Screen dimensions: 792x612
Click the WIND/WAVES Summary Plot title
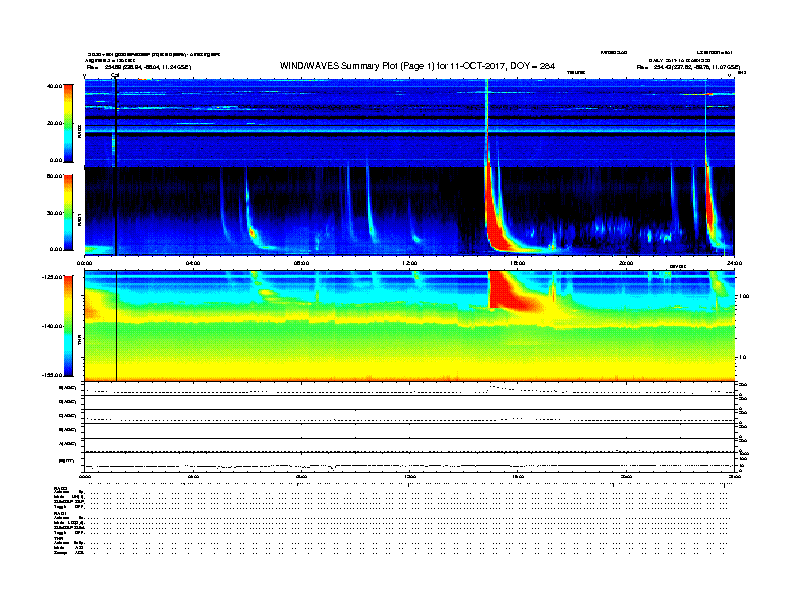pos(417,66)
